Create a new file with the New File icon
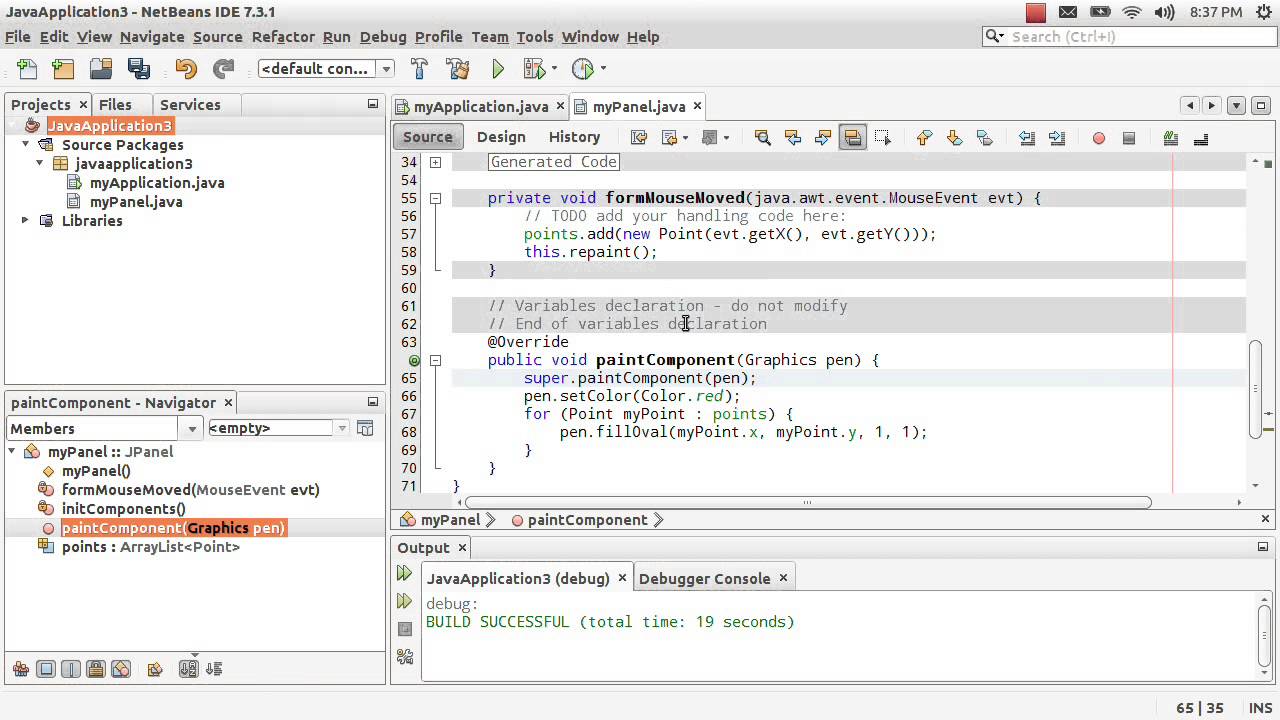 pyautogui.click(x=27, y=69)
